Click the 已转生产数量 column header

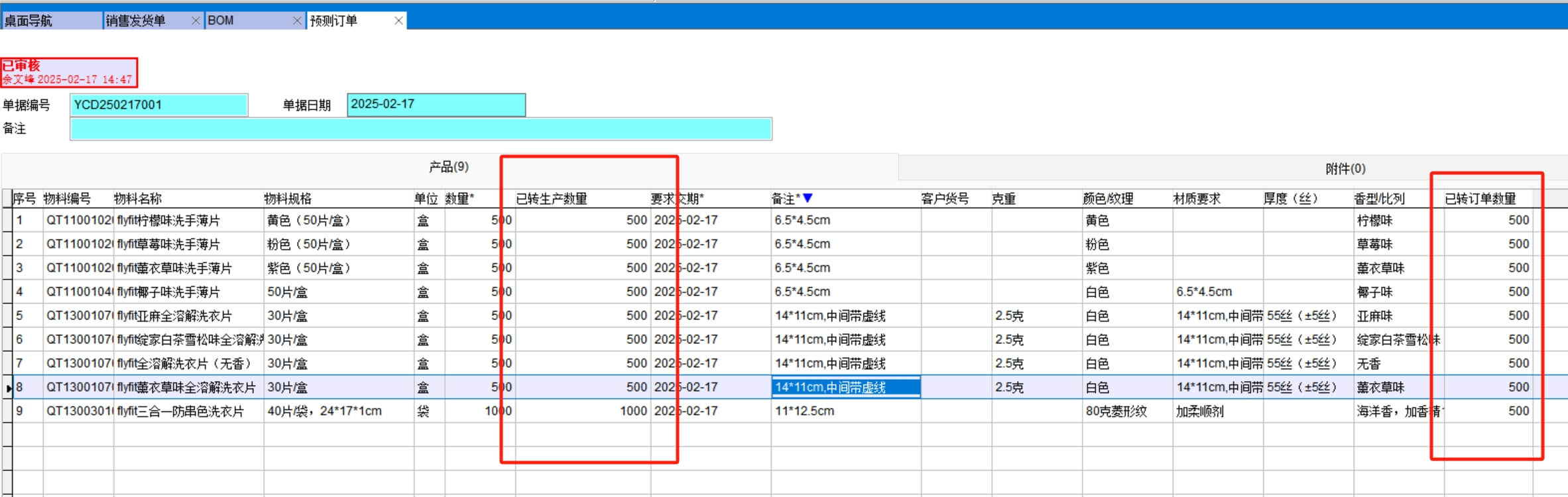point(552,199)
